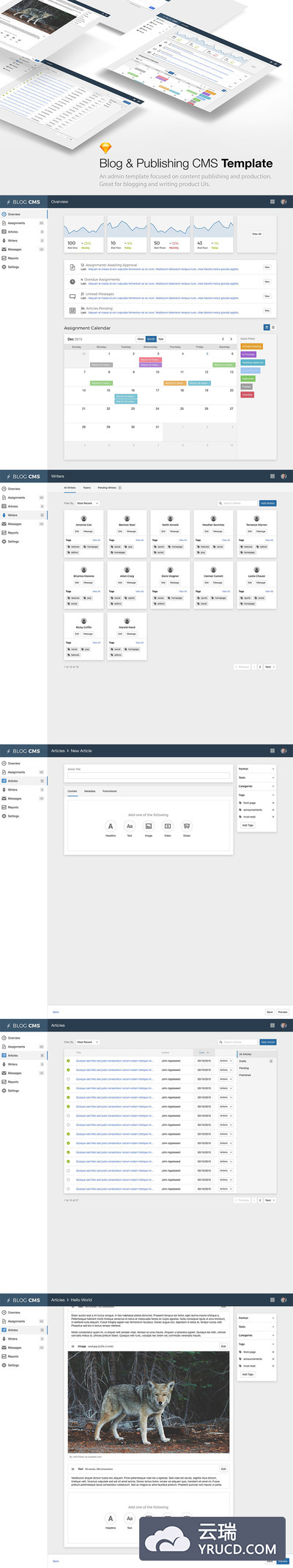This screenshot has height=1568, width=293.
Task: Switch Assignment Calendar to grid view
Action: click(x=267, y=327)
